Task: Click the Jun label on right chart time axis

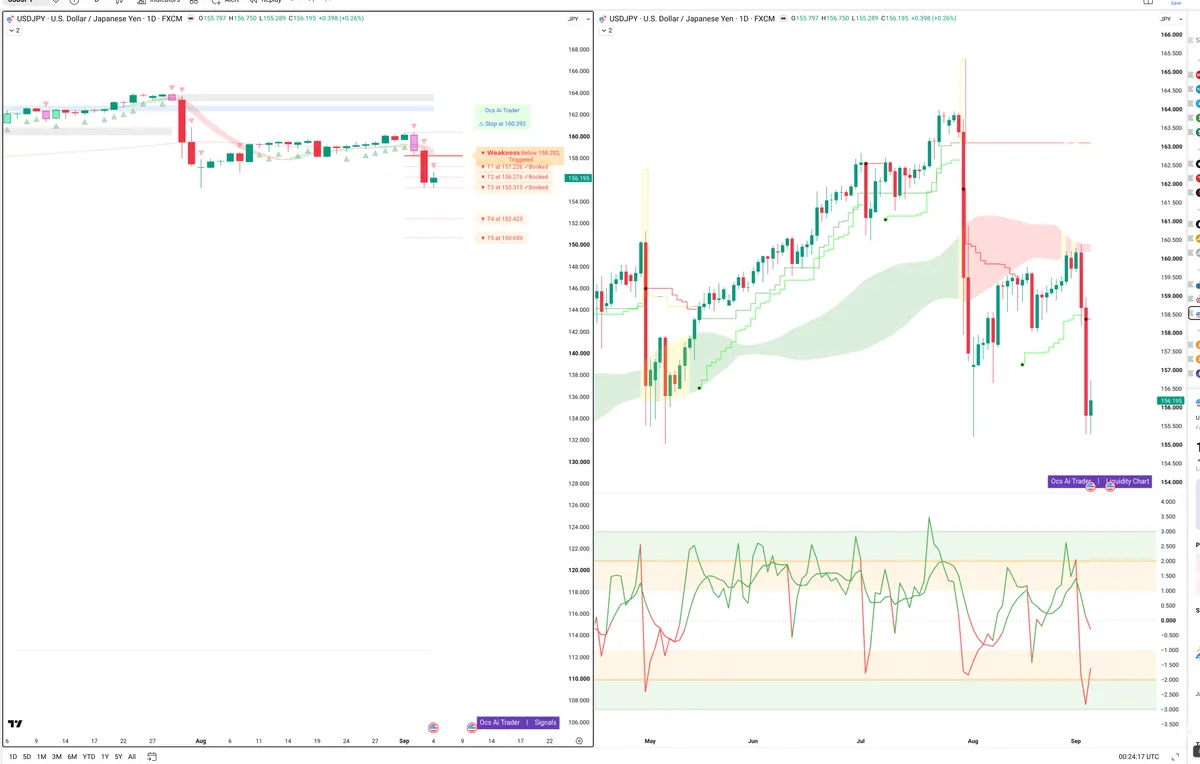Action: coord(752,742)
